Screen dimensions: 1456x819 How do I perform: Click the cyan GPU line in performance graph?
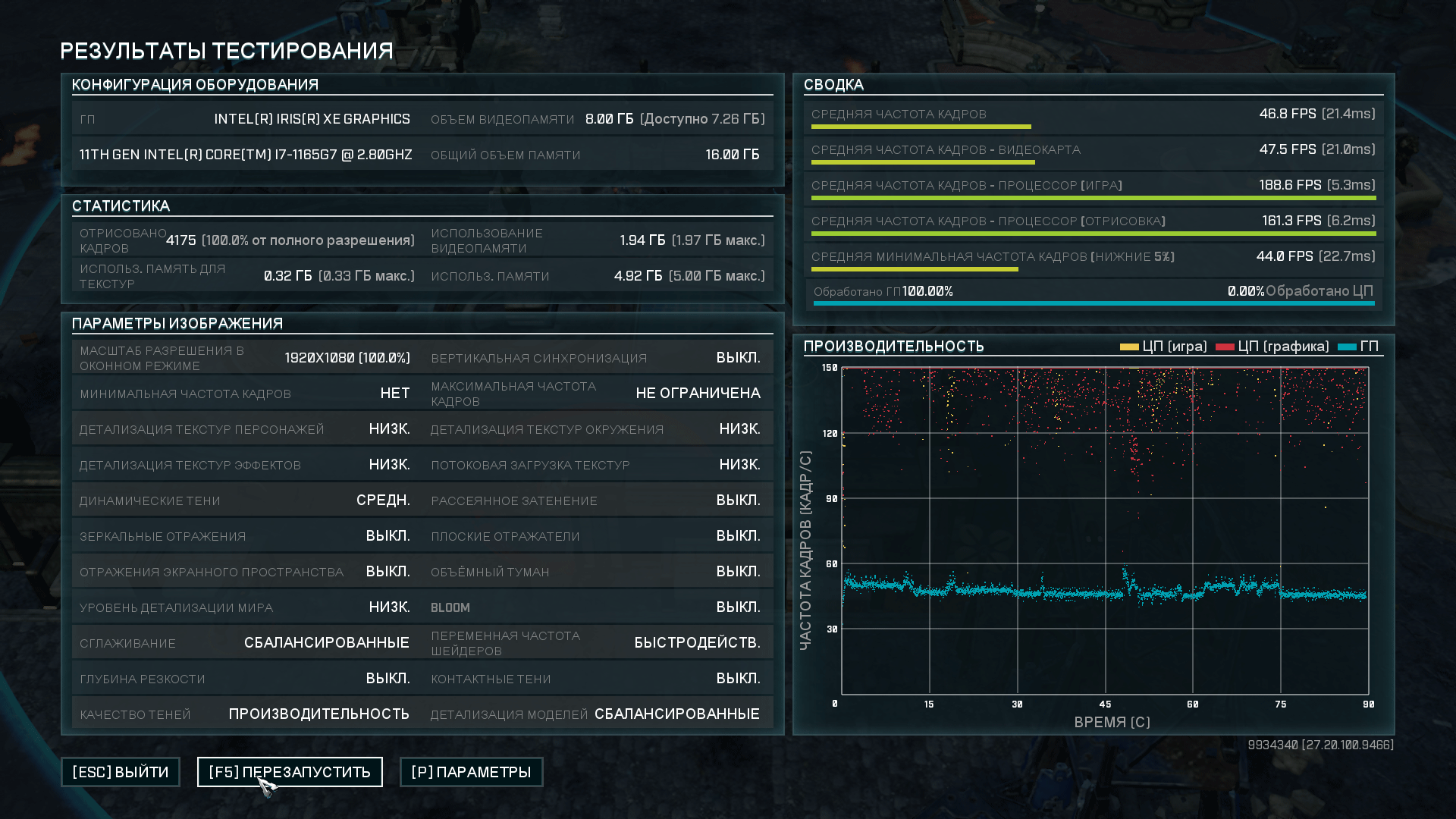[x=1062, y=592]
